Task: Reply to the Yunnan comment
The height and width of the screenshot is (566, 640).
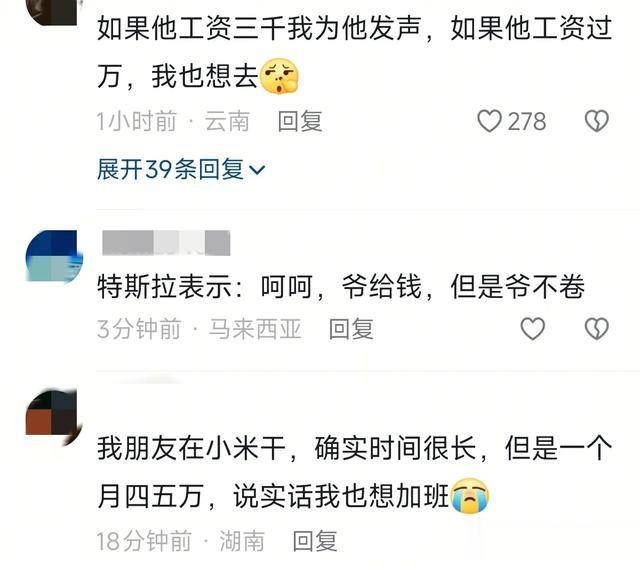Action: 300,121
